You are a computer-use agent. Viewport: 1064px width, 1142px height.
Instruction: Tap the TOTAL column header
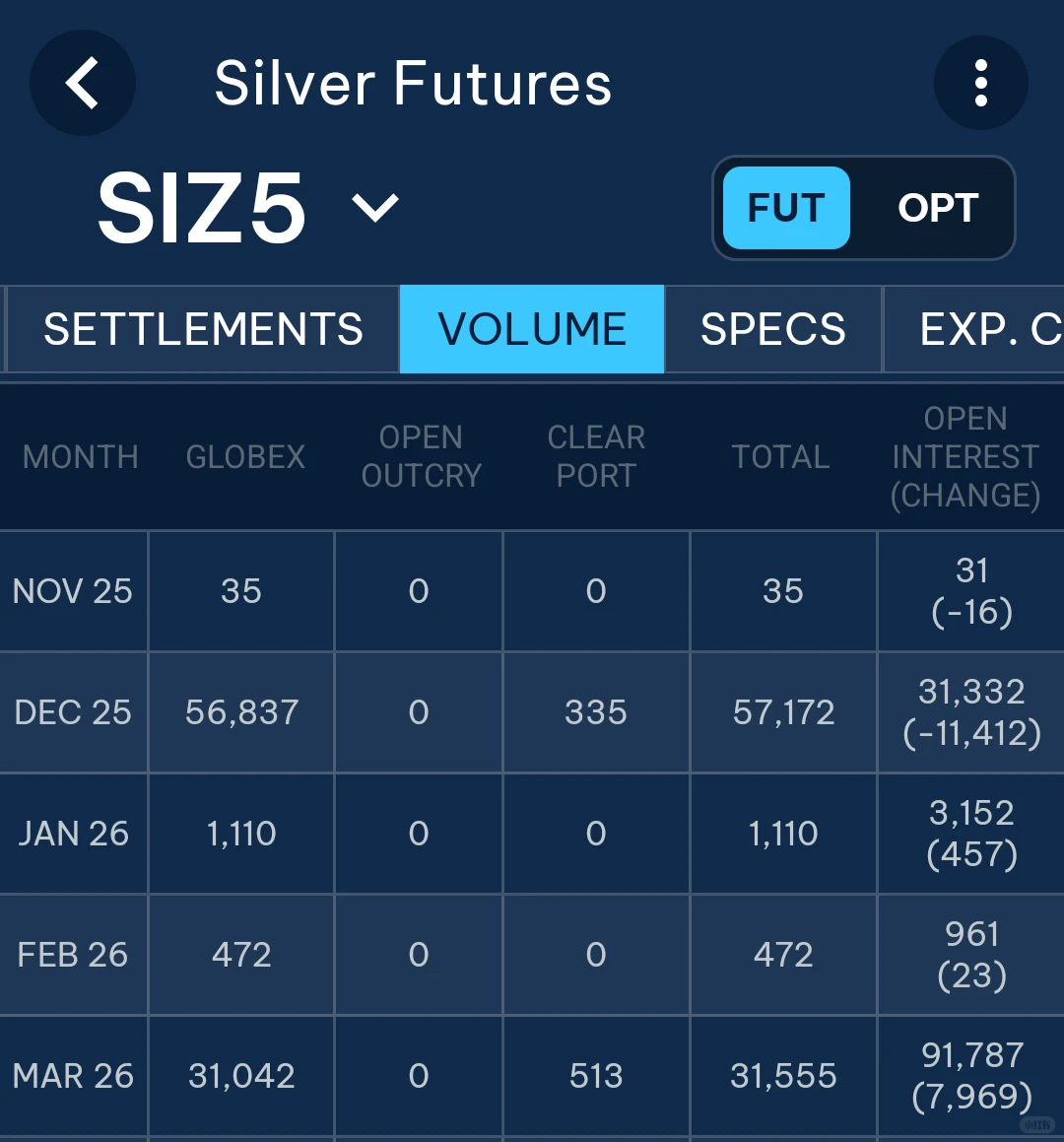780,457
